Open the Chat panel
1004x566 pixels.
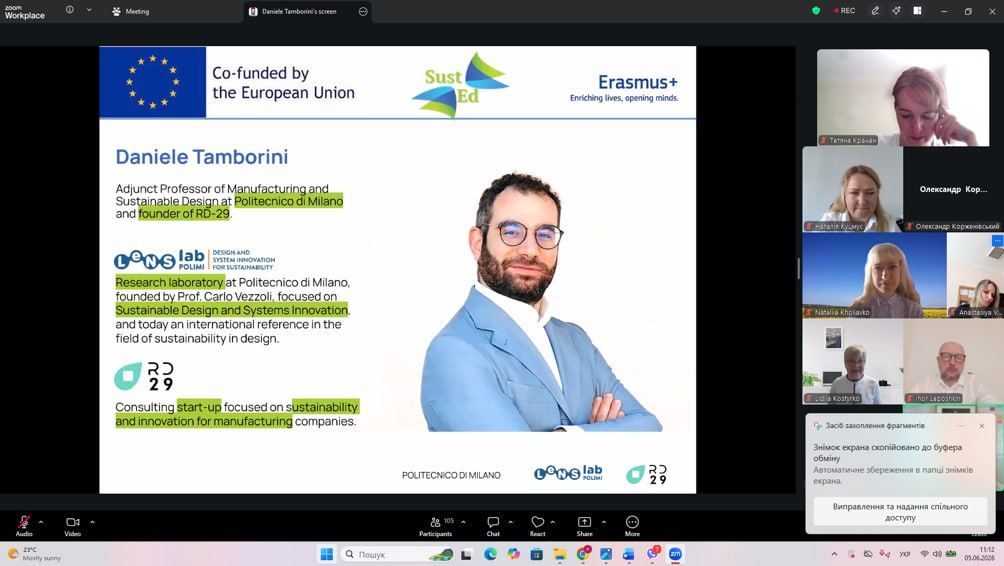[493, 526]
